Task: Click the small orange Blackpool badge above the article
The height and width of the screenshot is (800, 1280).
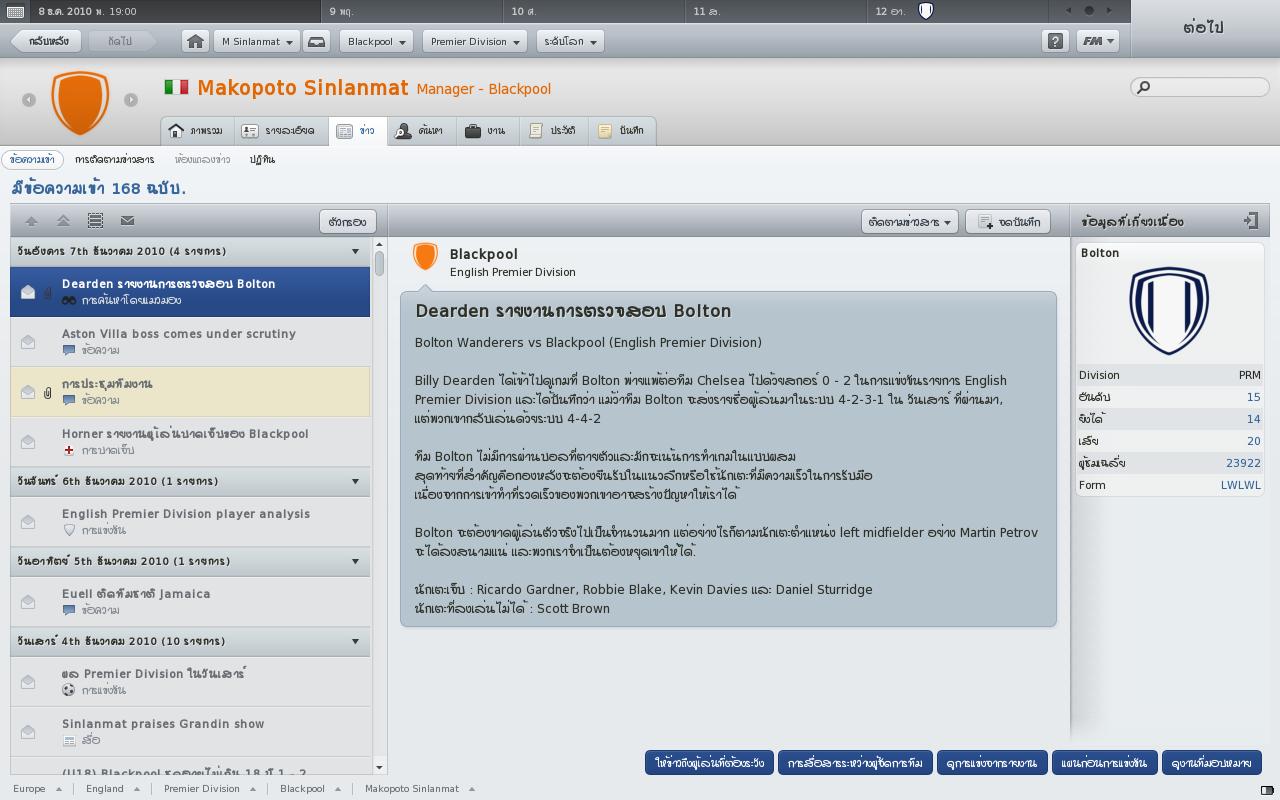Action: 425,257
